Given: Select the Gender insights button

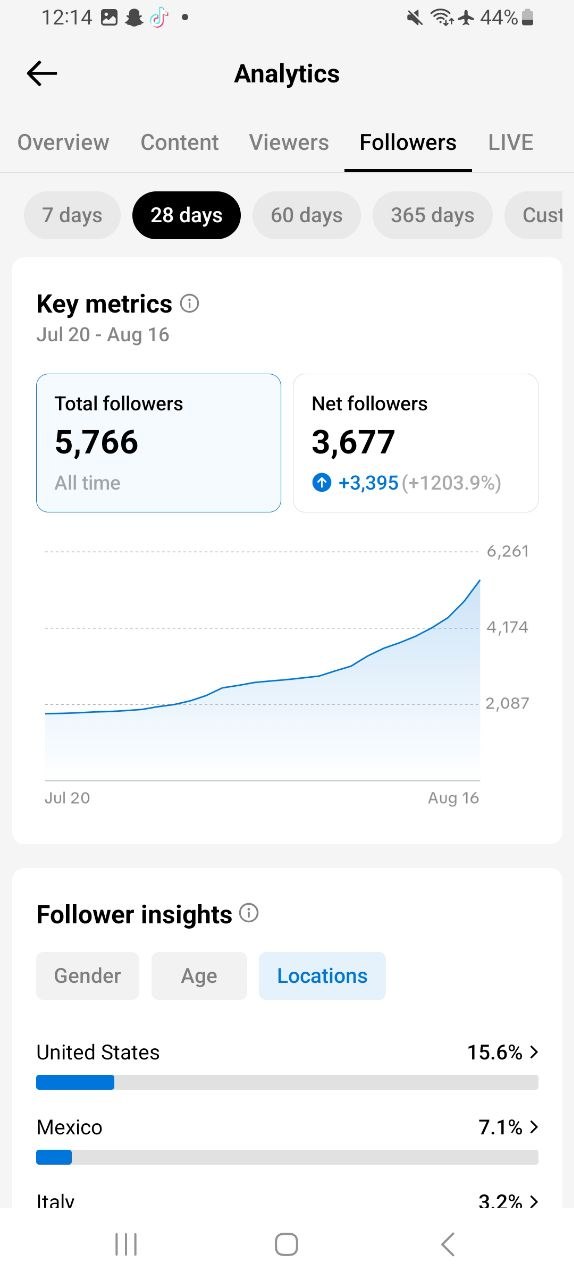Looking at the screenshot, I should coord(87,976).
